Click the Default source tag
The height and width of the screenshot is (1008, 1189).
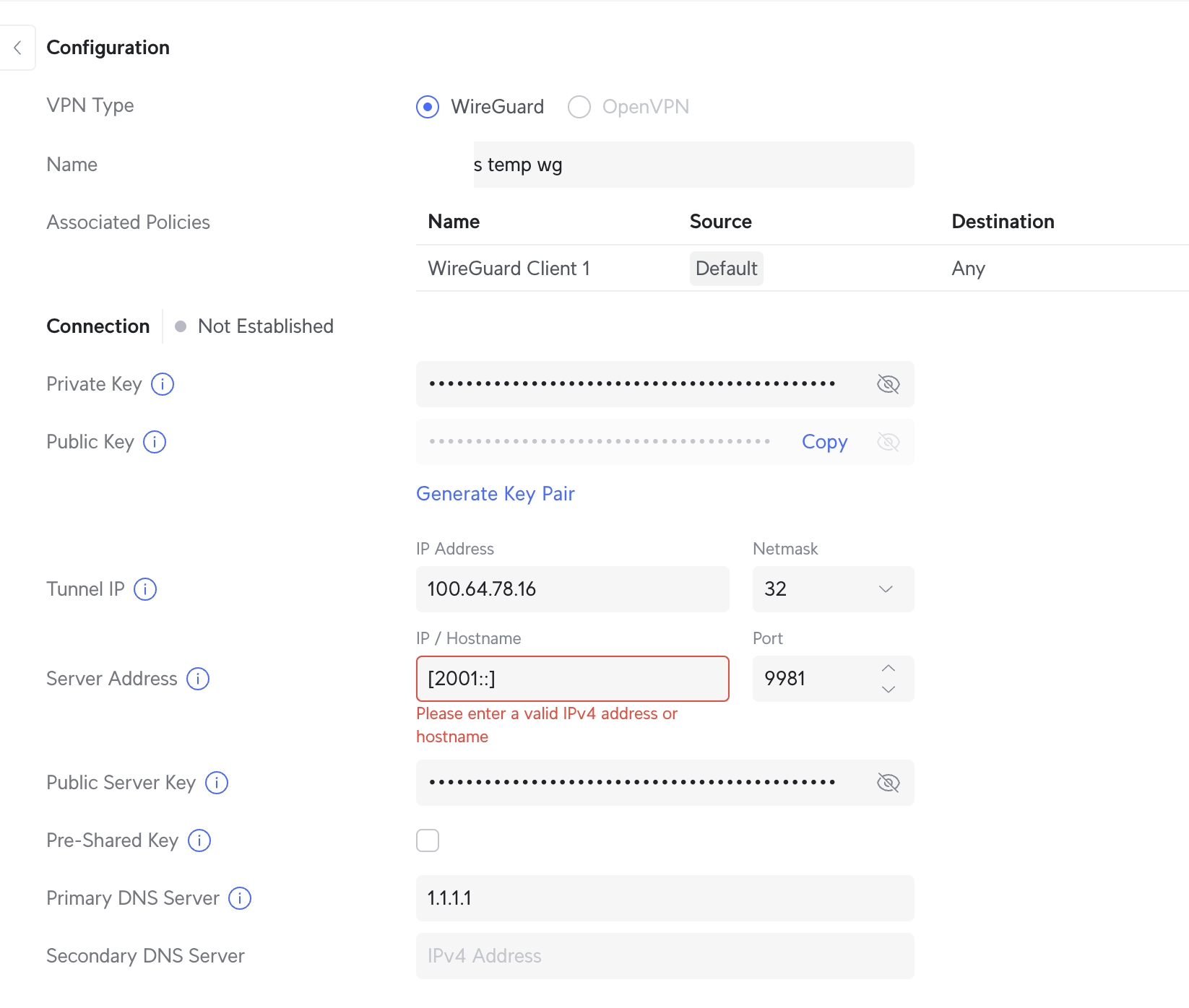coord(726,269)
